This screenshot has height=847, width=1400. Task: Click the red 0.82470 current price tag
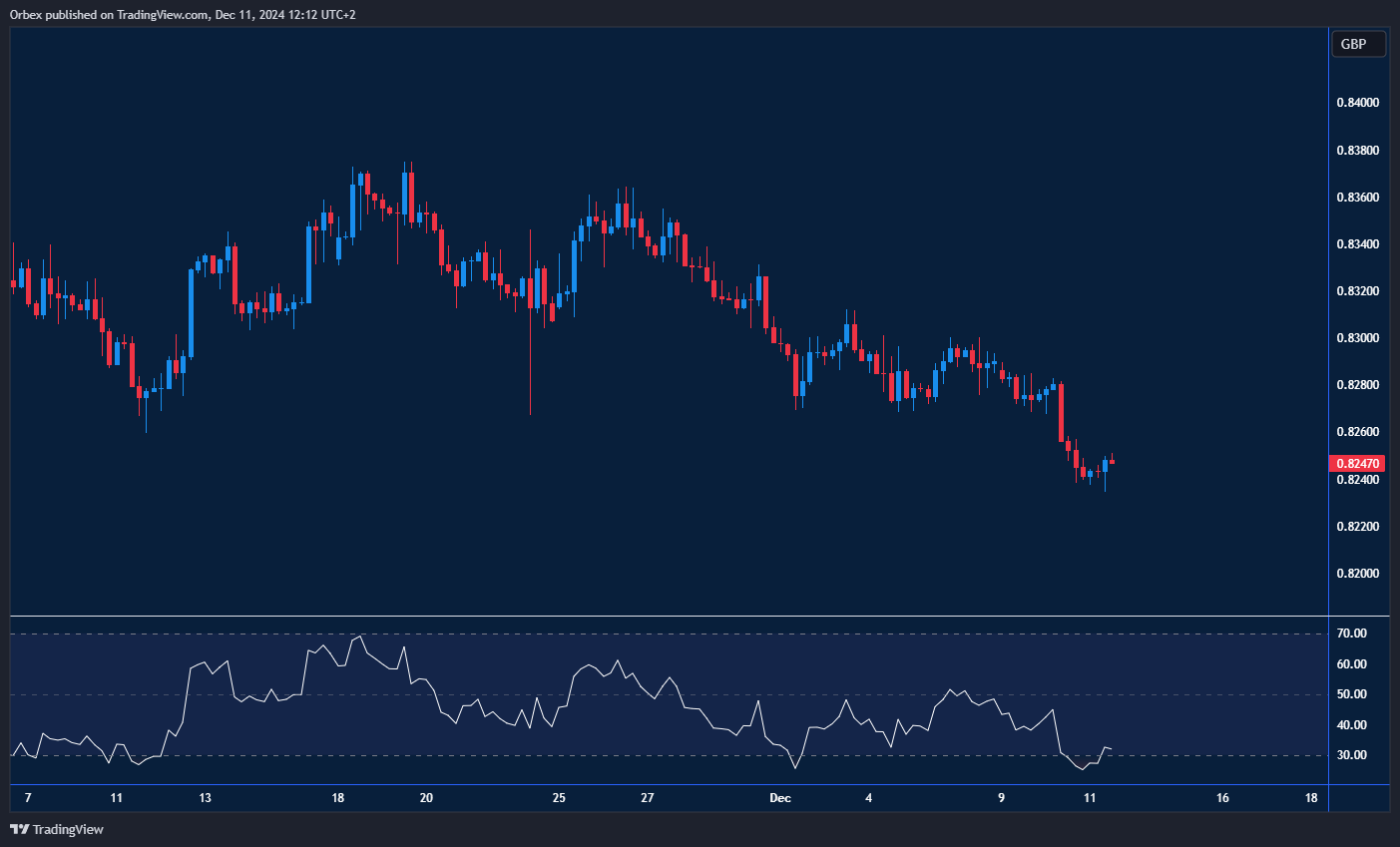pyautogui.click(x=1357, y=463)
